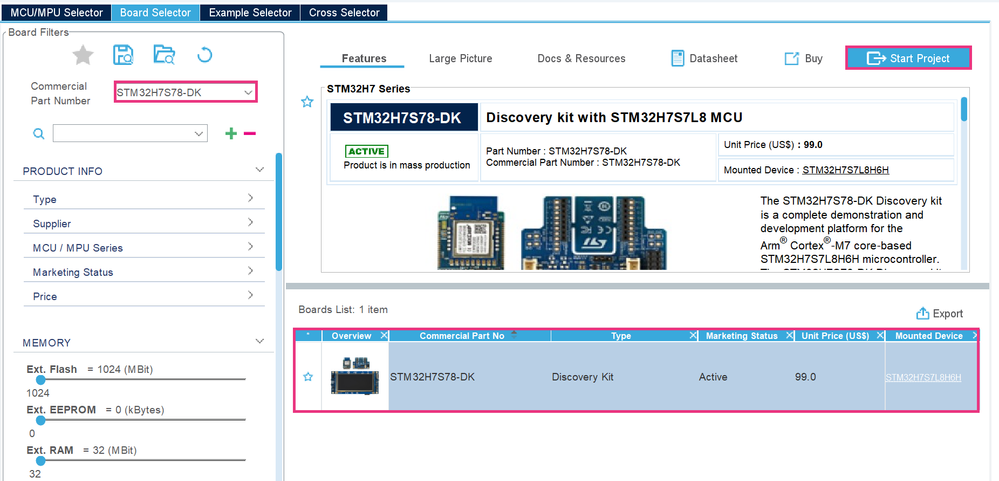Remove the Marketing Status column with X
This screenshot has width=999, height=481.
click(x=789, y=336)
